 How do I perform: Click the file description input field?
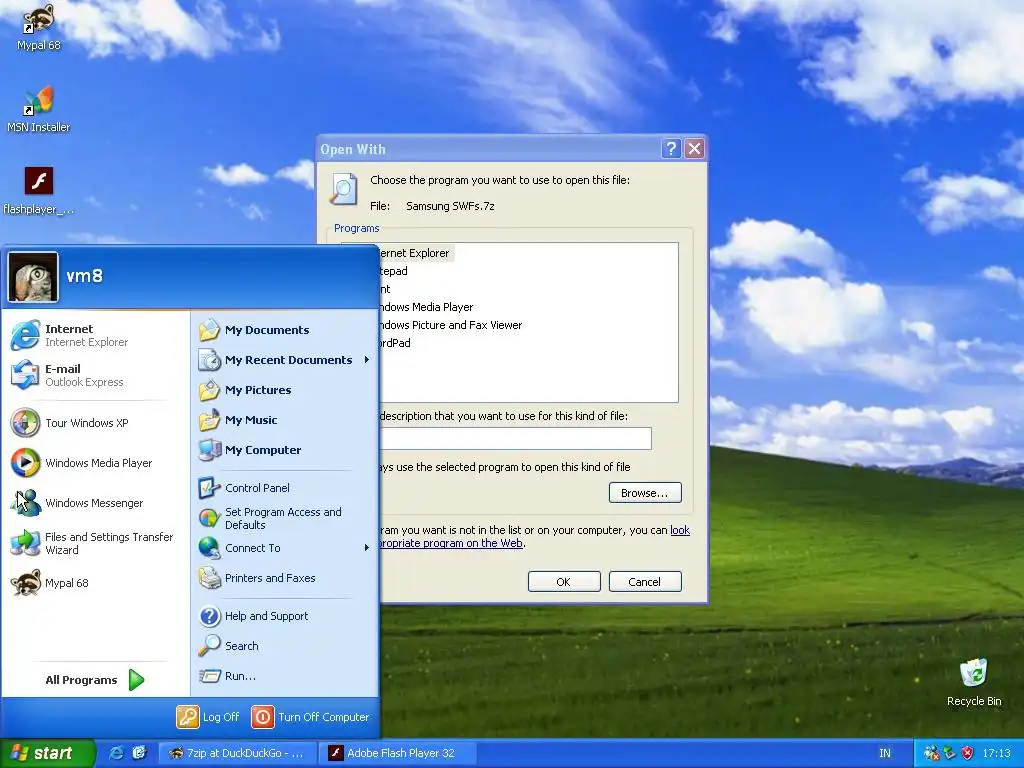click(515, 438)
